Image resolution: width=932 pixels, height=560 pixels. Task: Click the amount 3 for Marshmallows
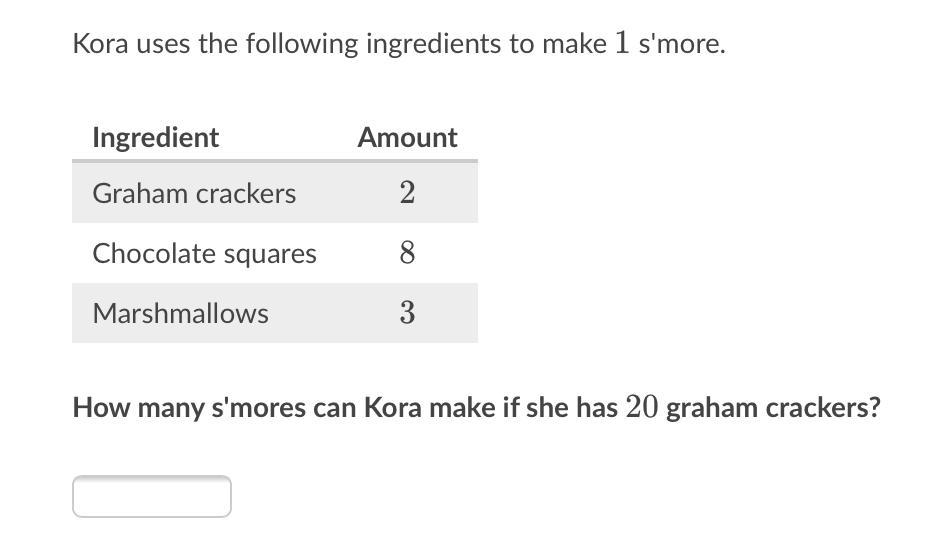point(407,313)
